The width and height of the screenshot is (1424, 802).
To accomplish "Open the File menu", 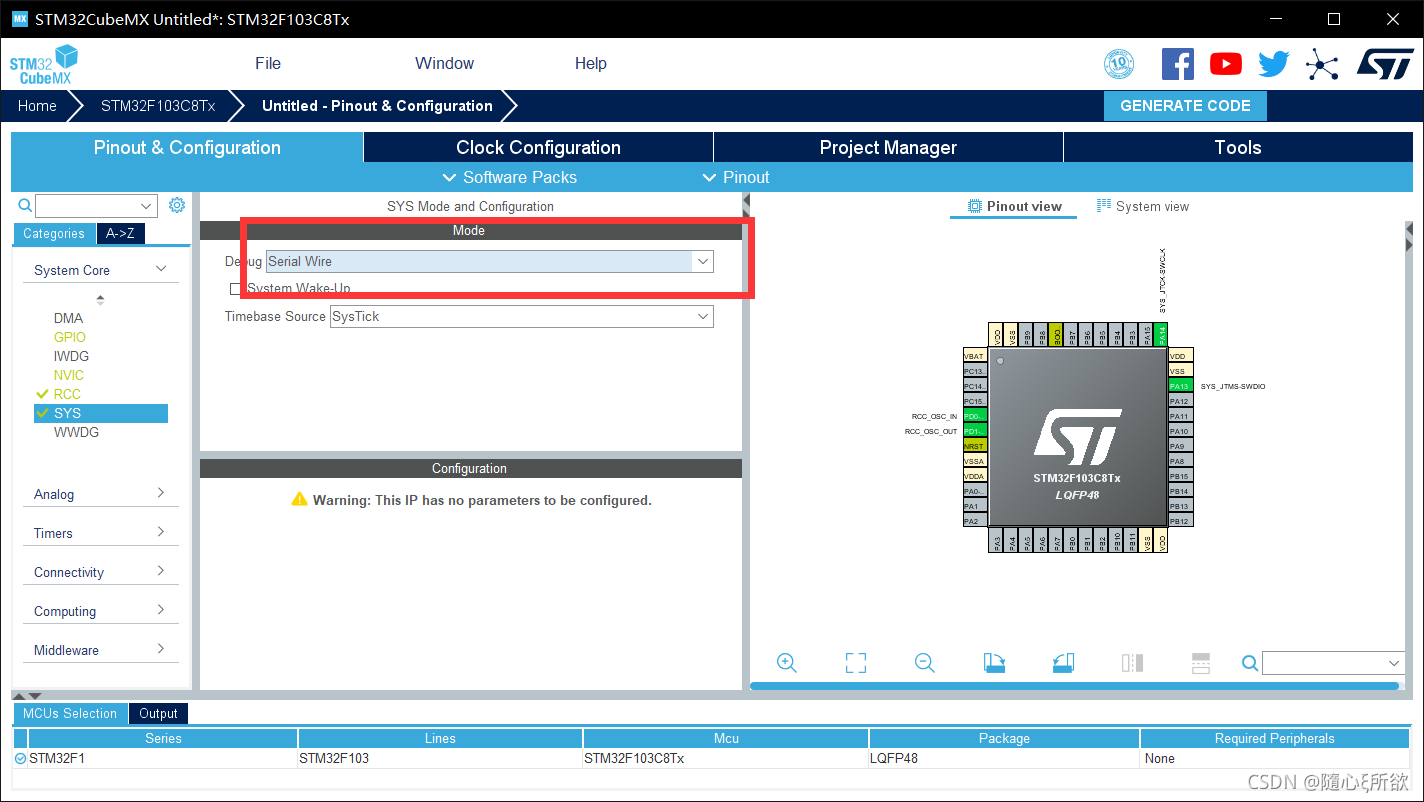I will pyautogui.click(x=268, y=63).
